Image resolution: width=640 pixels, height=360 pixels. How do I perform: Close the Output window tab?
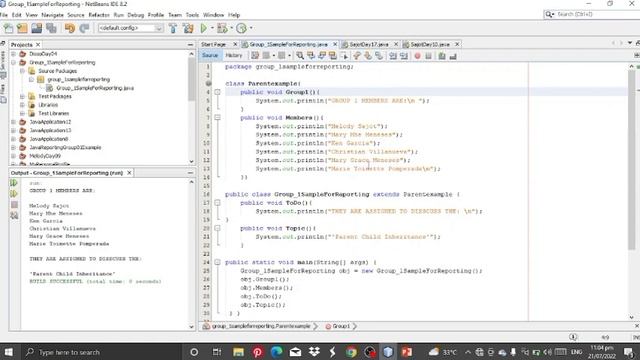pos(129,173)
